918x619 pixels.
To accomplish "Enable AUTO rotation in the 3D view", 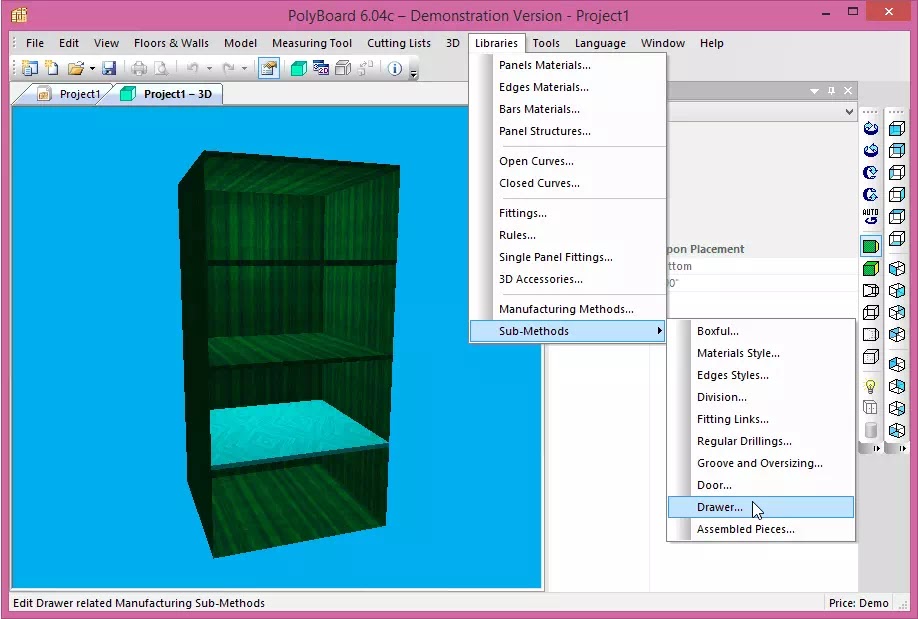I will [x=869, y=221].
